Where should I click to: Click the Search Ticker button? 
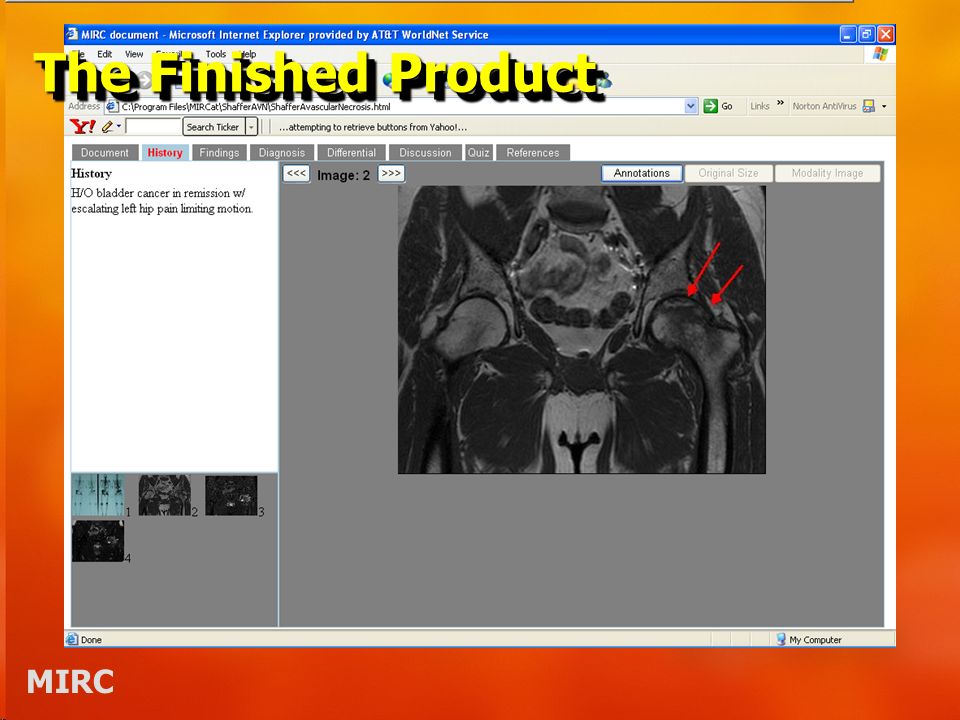coord(212,127)
